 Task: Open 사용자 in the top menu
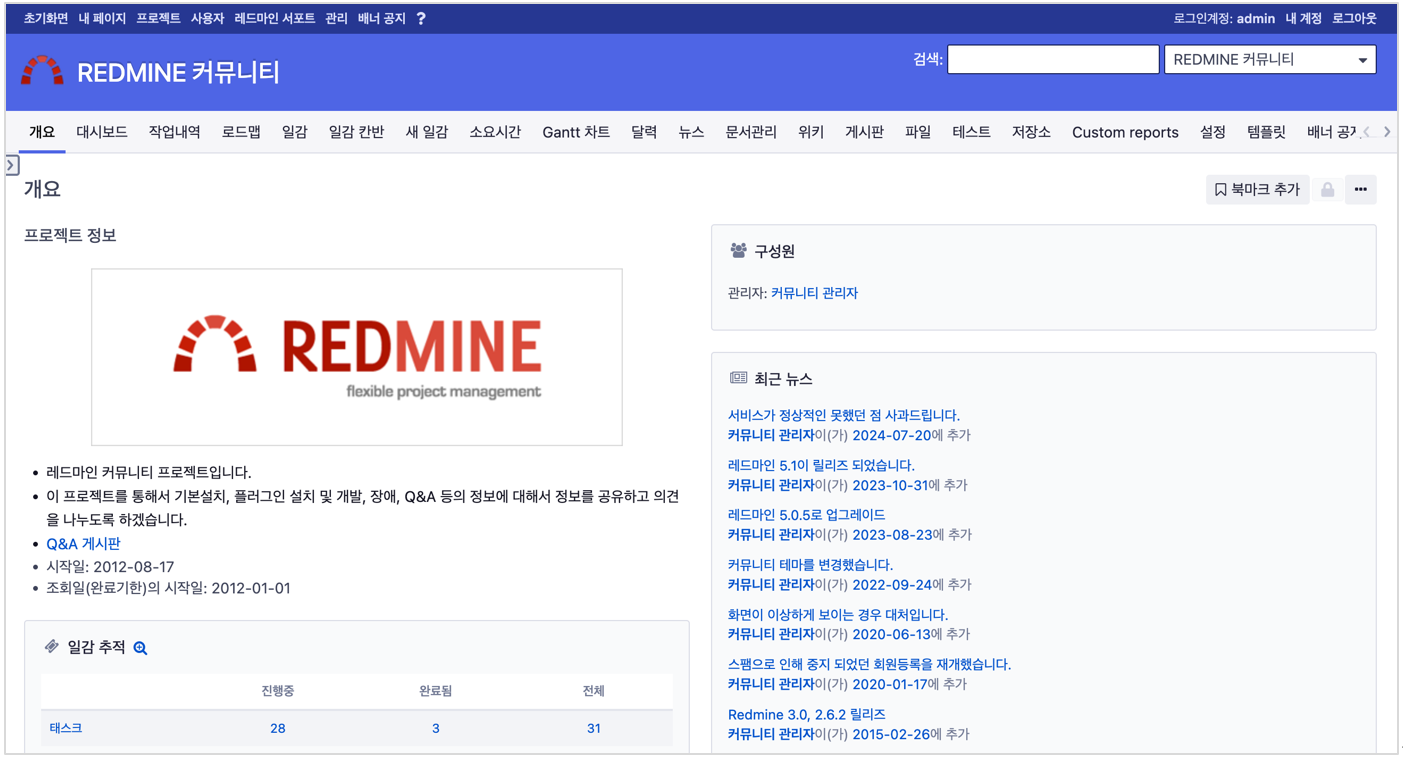pyautogui.click(x=207, y=18)
